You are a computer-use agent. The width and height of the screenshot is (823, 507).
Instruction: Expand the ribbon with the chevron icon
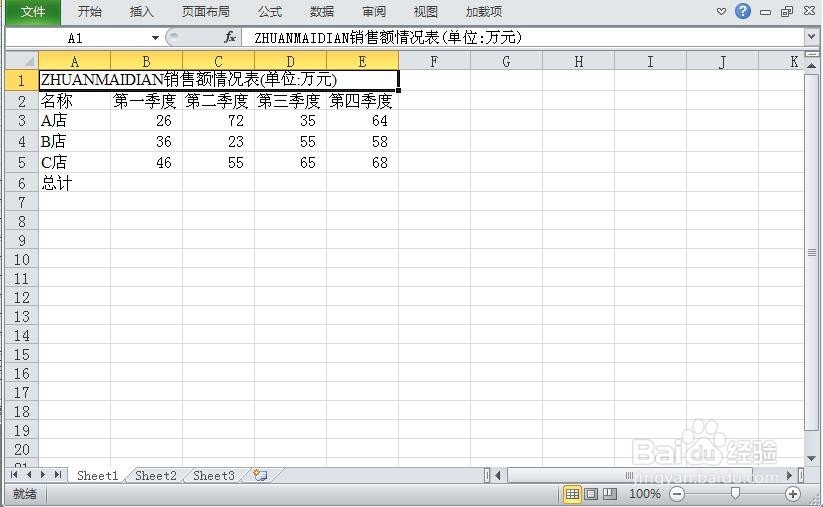tap(721, 12)
